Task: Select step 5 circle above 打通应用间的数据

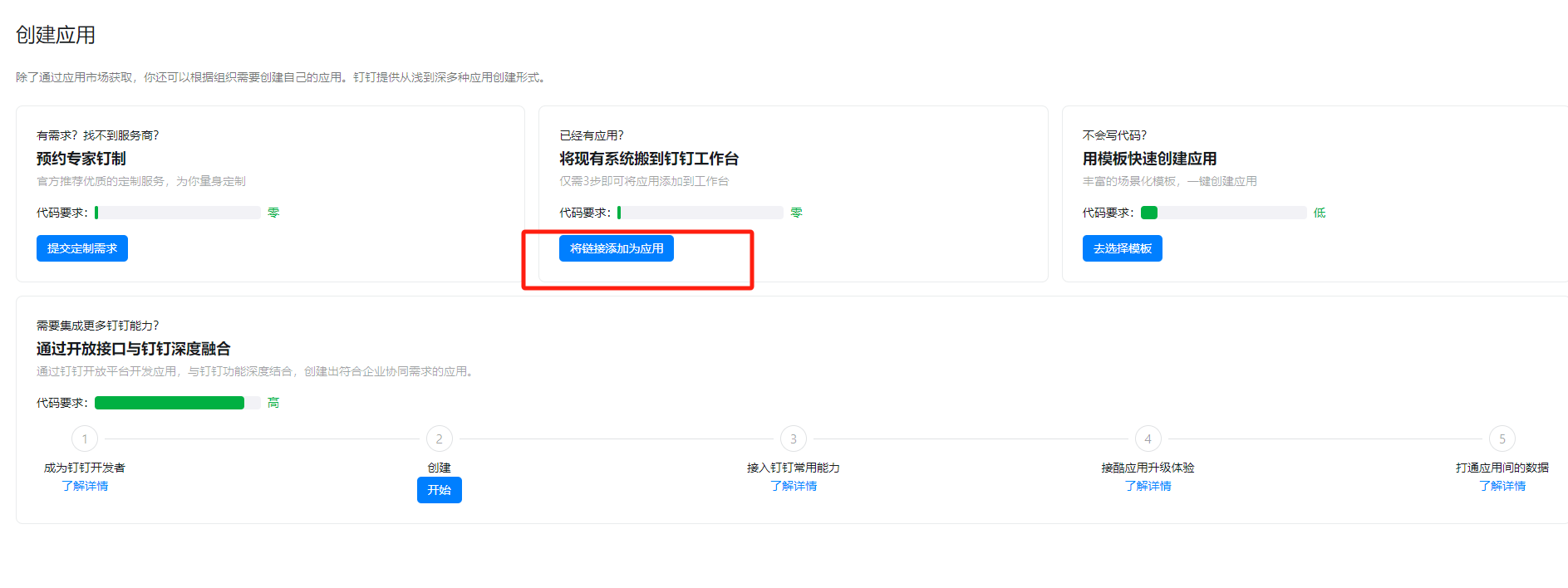Action: [x=1502, y=439]
